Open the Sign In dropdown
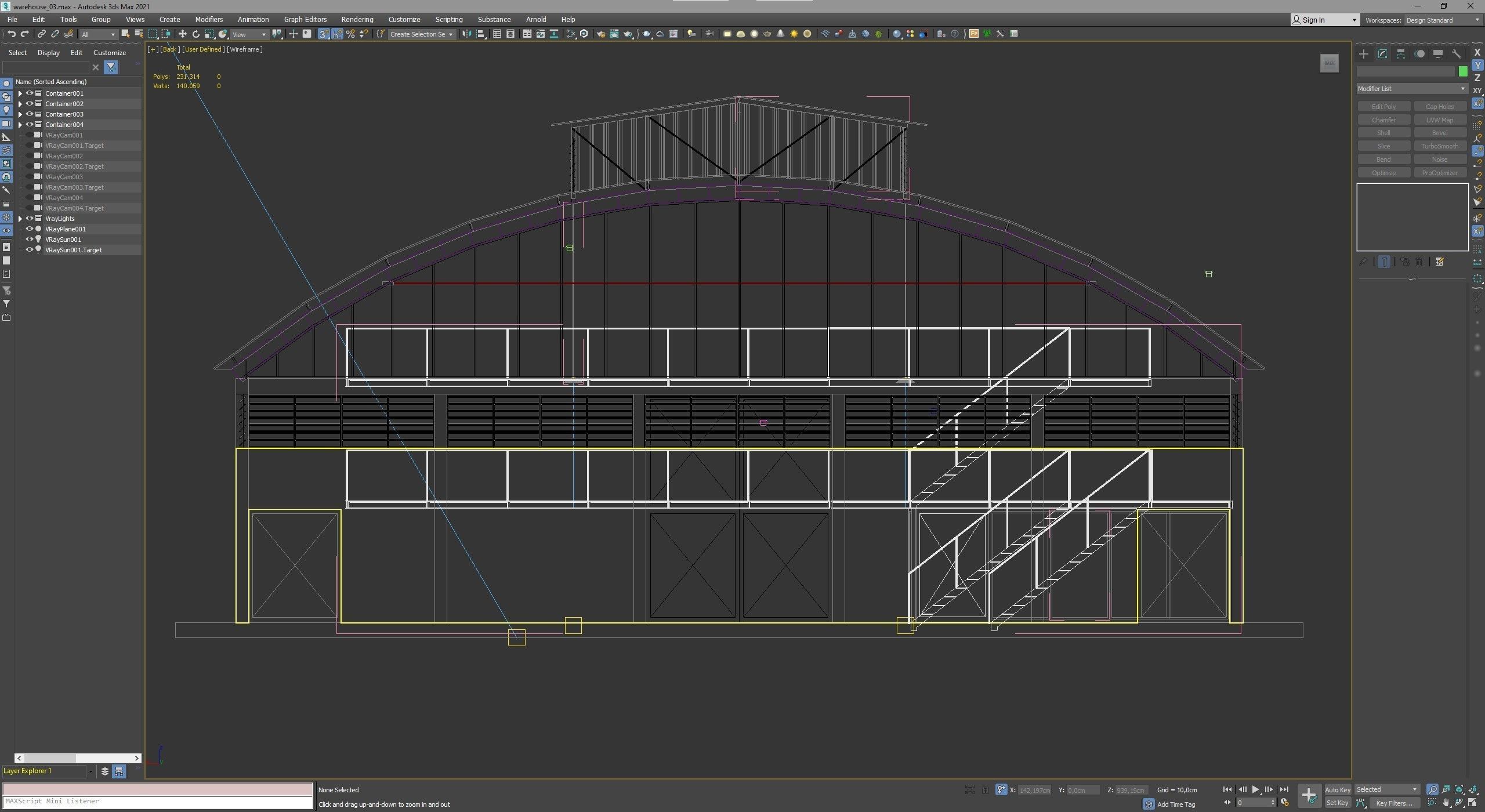 1325,20
